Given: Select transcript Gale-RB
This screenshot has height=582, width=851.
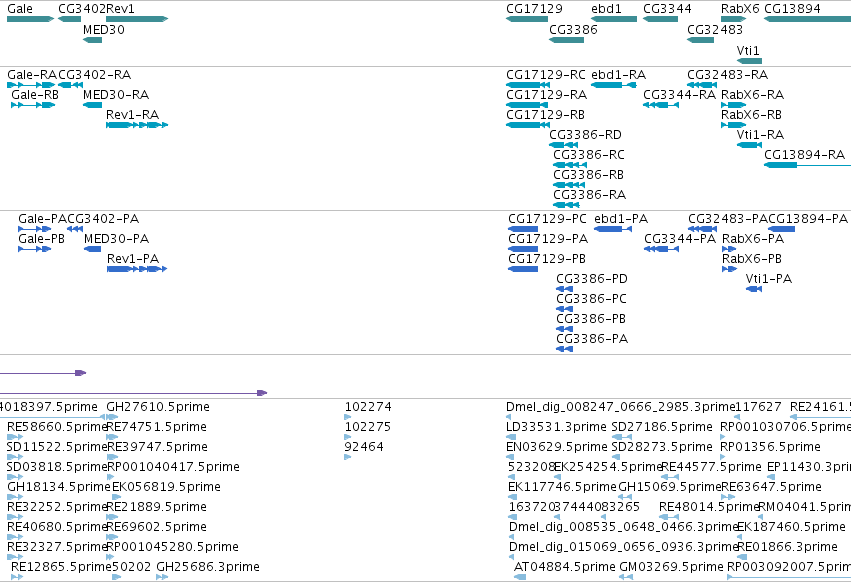Looking at the screenshot, I should point(33,105).
